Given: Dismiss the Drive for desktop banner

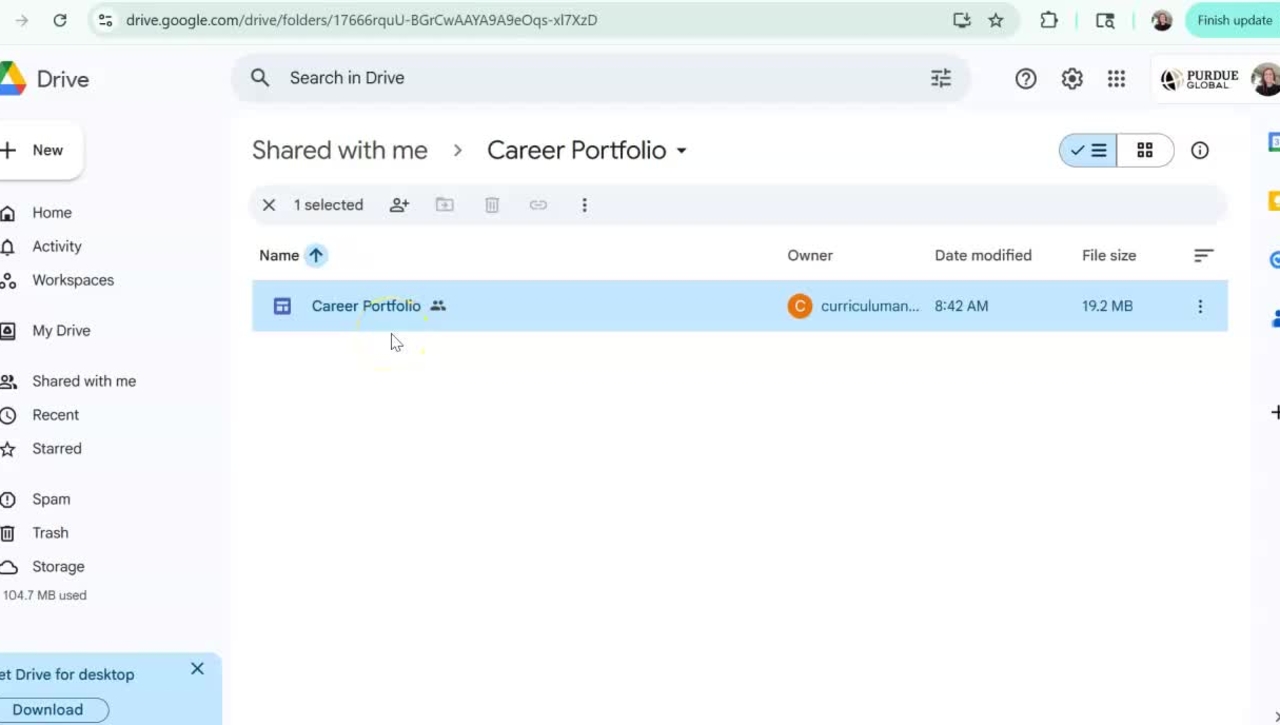Looking at the screenshot, I should pos(197,669).
